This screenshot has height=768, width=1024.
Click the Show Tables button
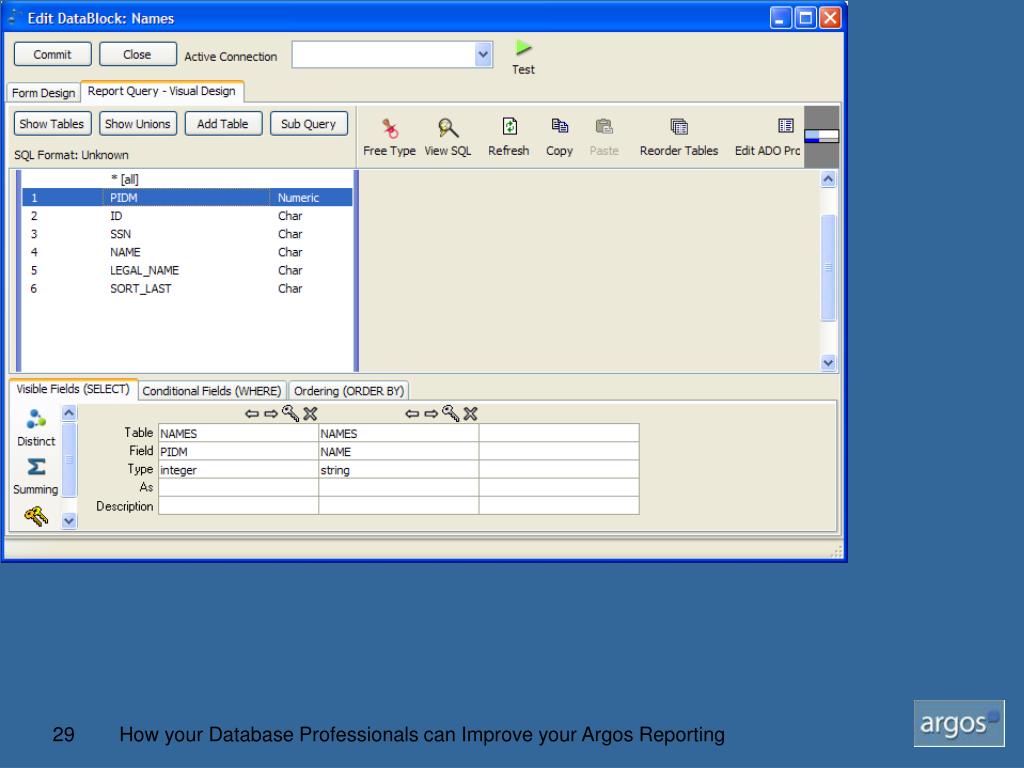[52, 123]
